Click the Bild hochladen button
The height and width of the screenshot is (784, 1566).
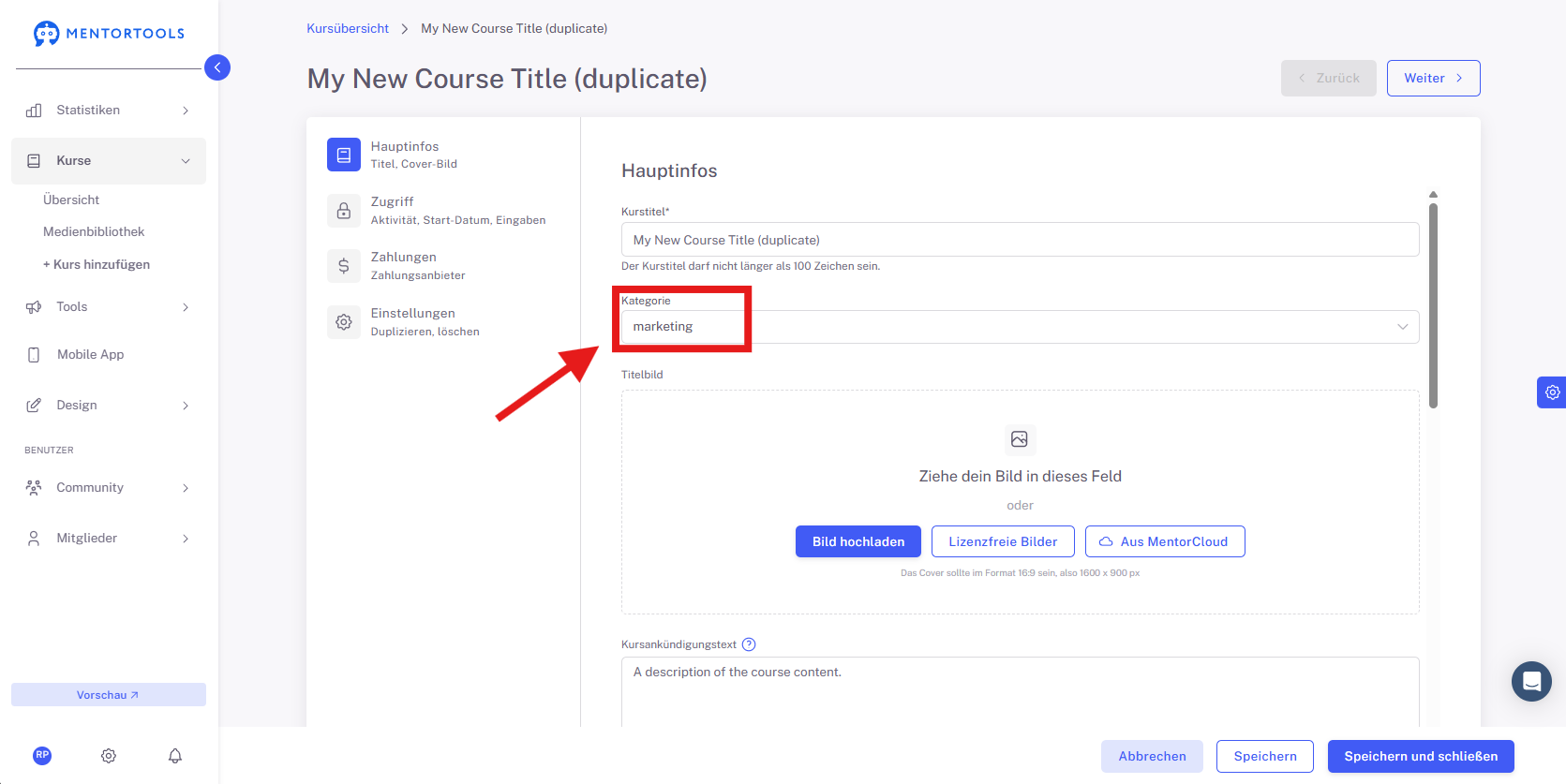(858, 541)
